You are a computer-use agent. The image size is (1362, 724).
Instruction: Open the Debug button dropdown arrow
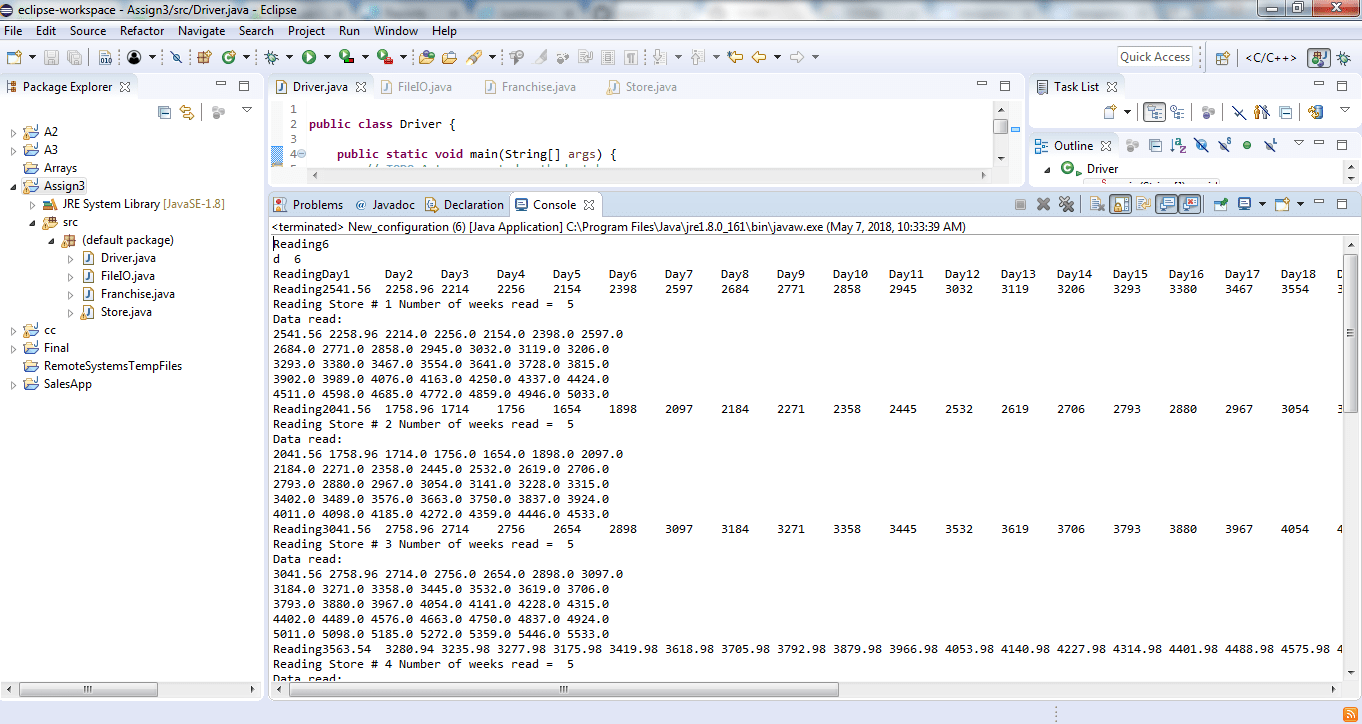tap(289, 57)
